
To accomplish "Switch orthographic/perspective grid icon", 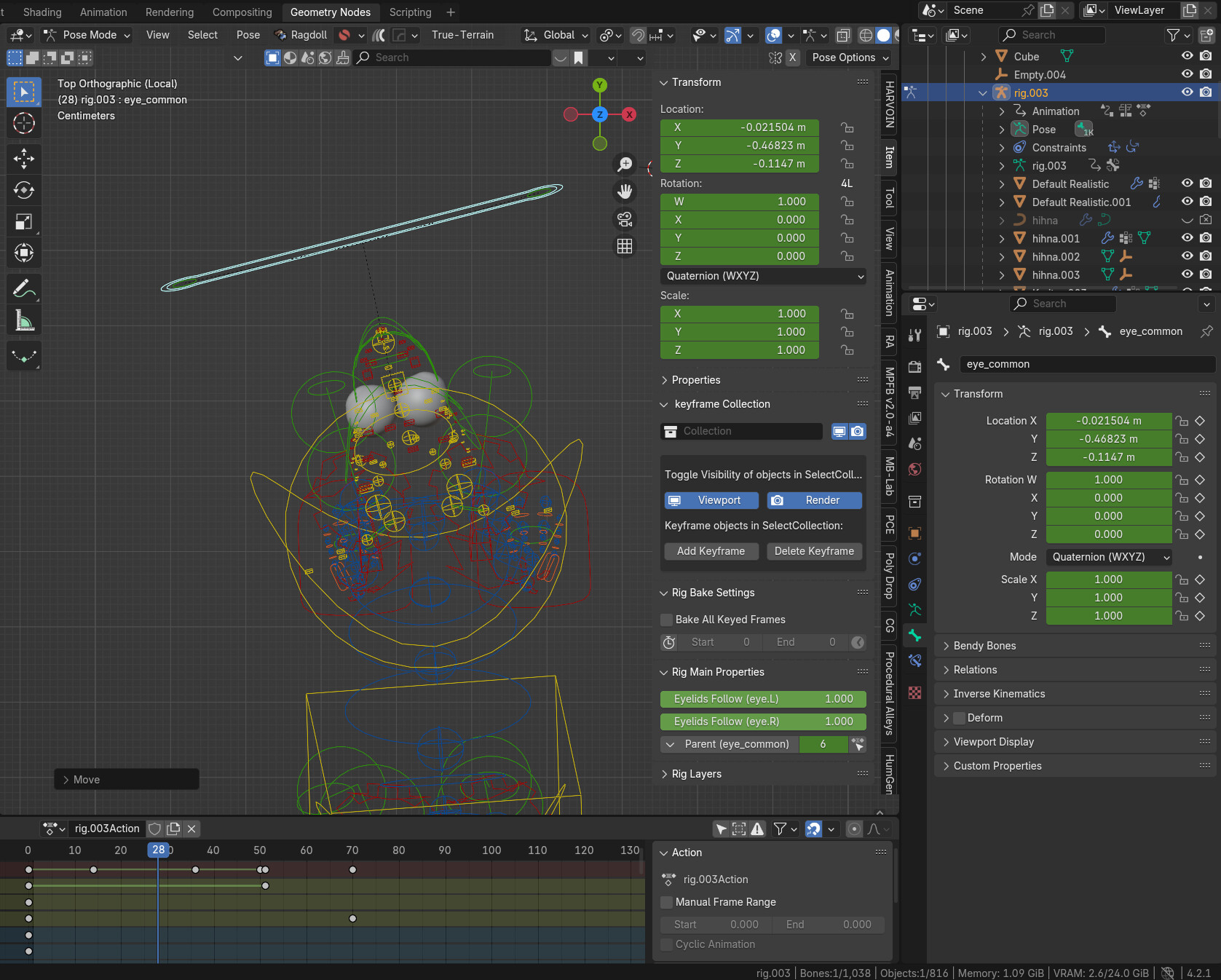I will point(625,246).
